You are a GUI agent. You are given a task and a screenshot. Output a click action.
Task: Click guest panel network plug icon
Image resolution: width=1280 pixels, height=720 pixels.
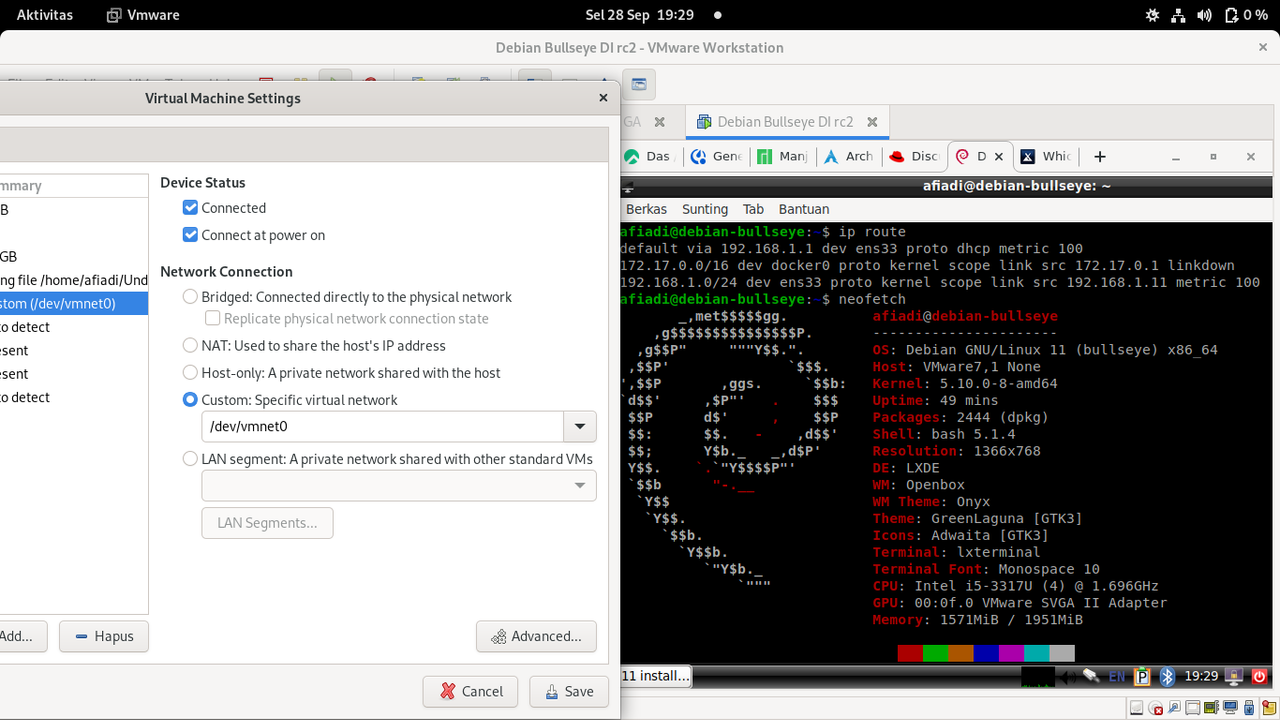click(x=1091, y=676)
